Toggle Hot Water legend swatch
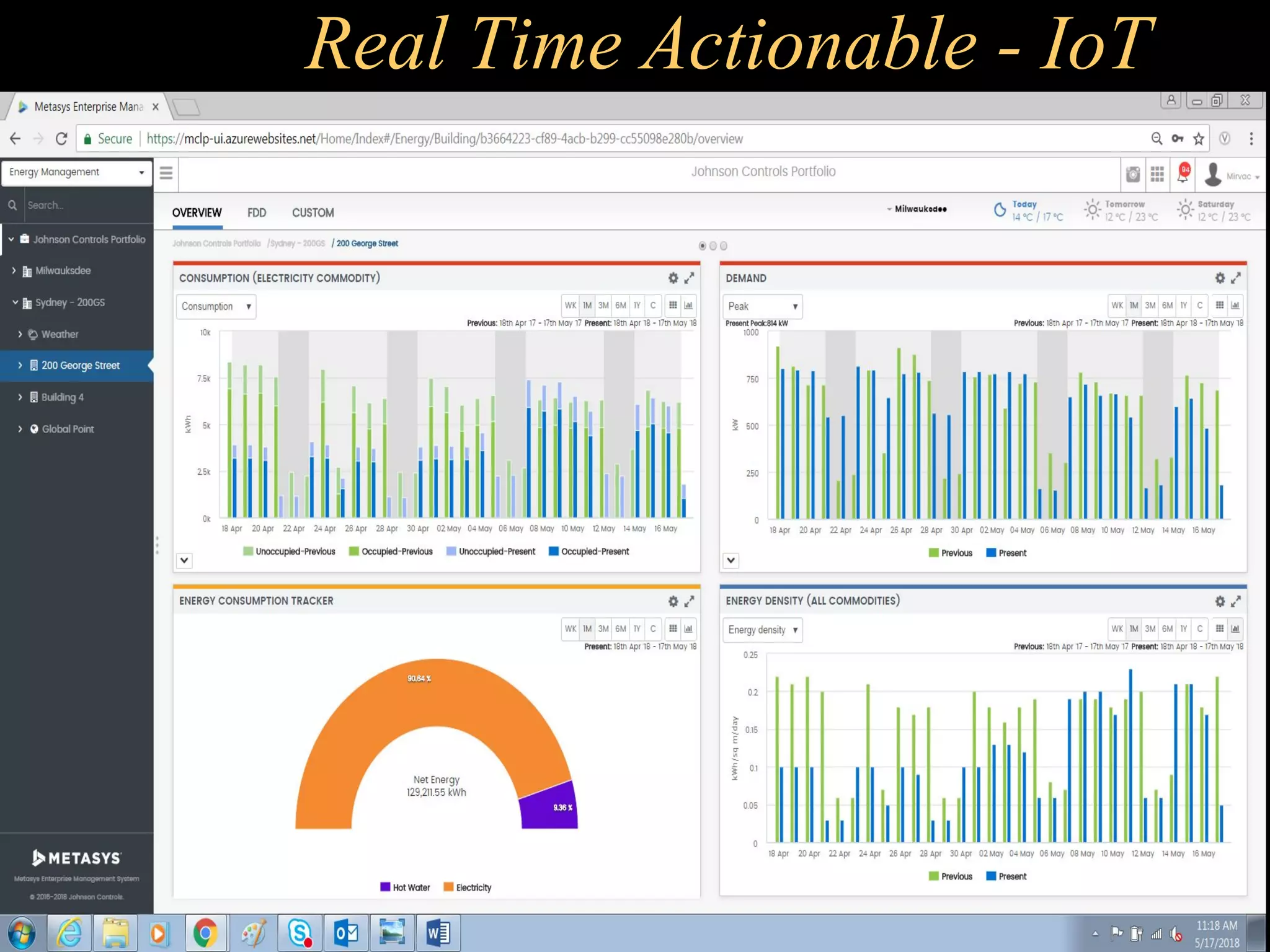 [385, 887]
